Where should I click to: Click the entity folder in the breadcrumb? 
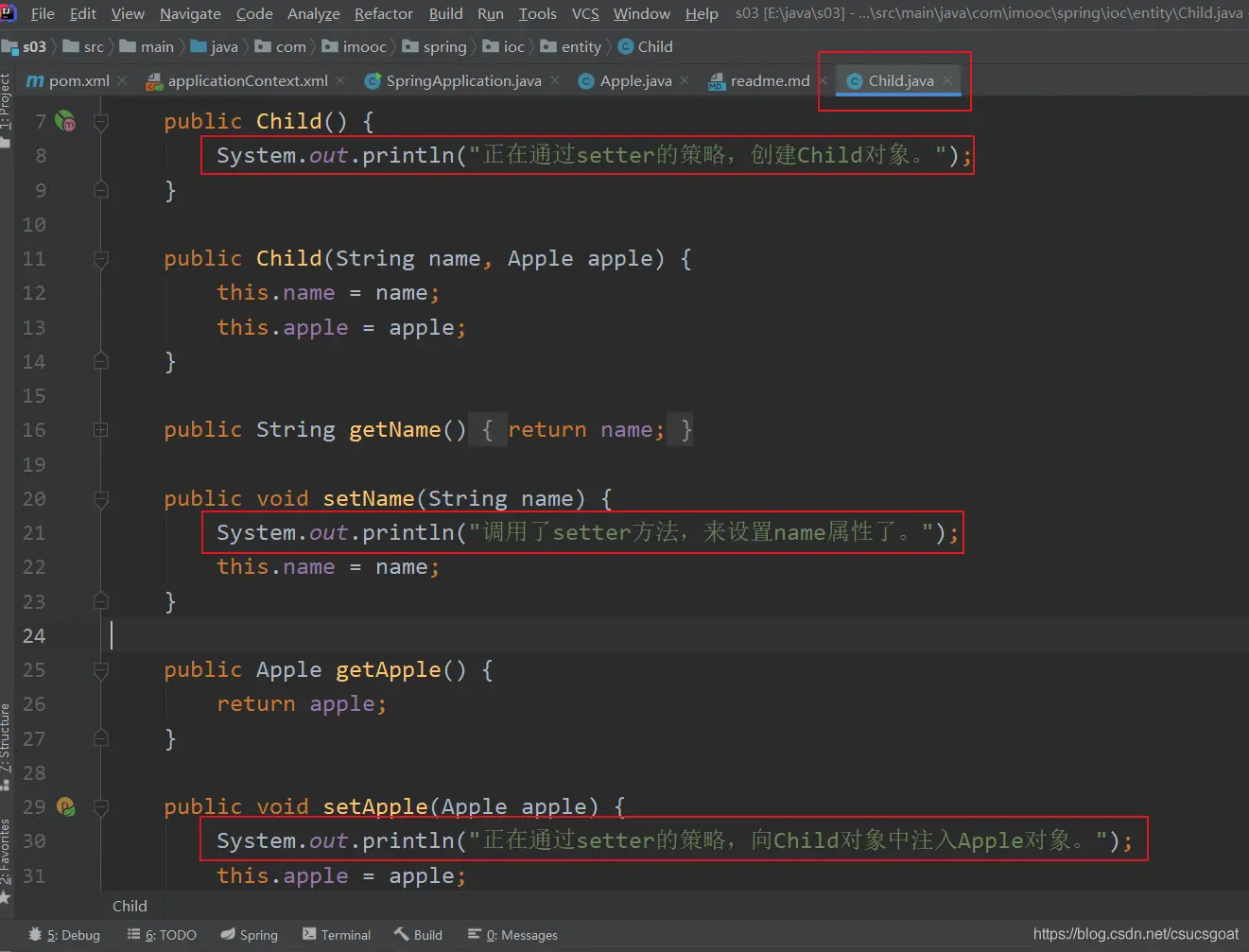click(581, 46)
